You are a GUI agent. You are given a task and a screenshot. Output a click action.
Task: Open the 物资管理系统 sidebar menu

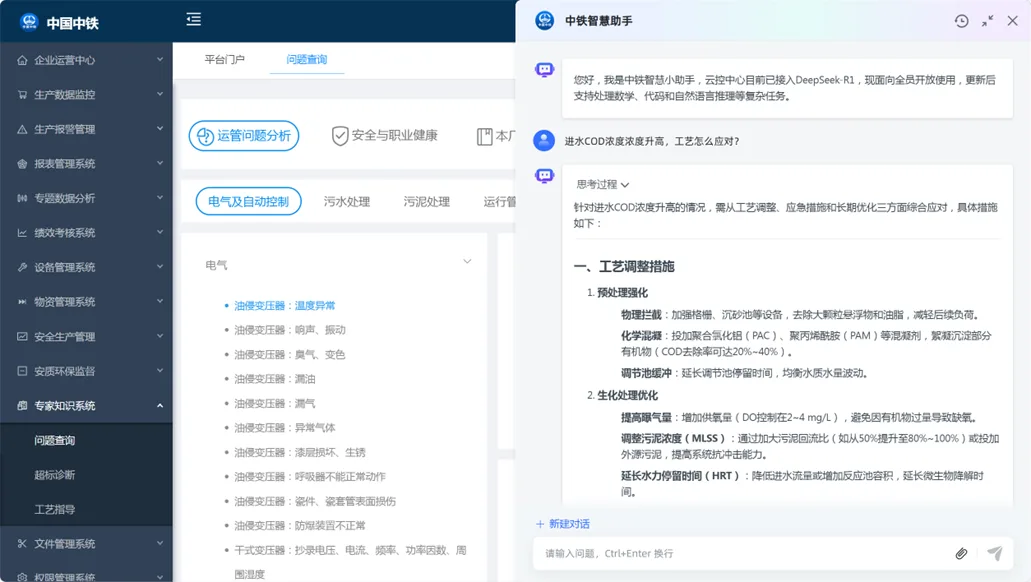click(86, 302)
